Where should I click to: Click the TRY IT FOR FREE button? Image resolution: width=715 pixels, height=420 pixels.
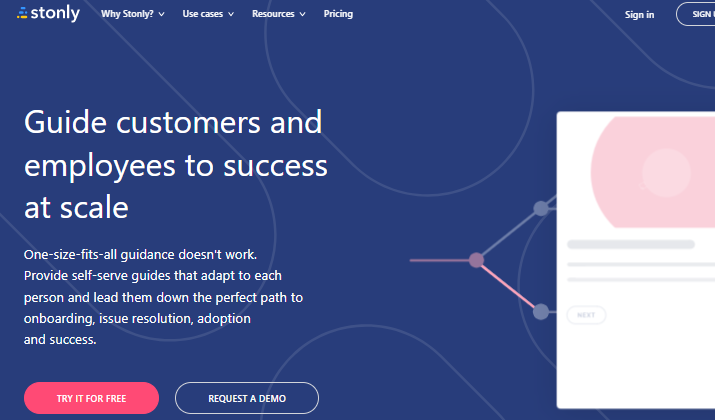(x=91, y=398)
